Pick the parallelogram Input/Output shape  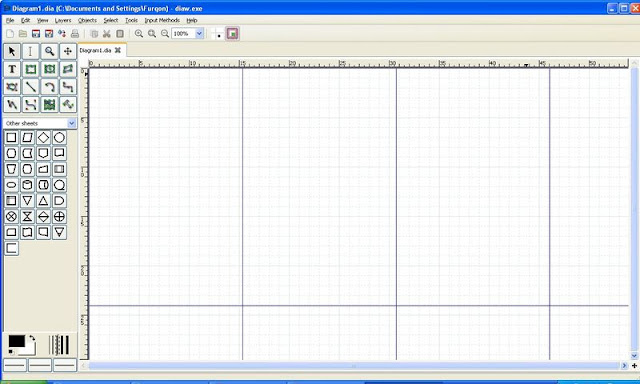(x=27, y=138)
